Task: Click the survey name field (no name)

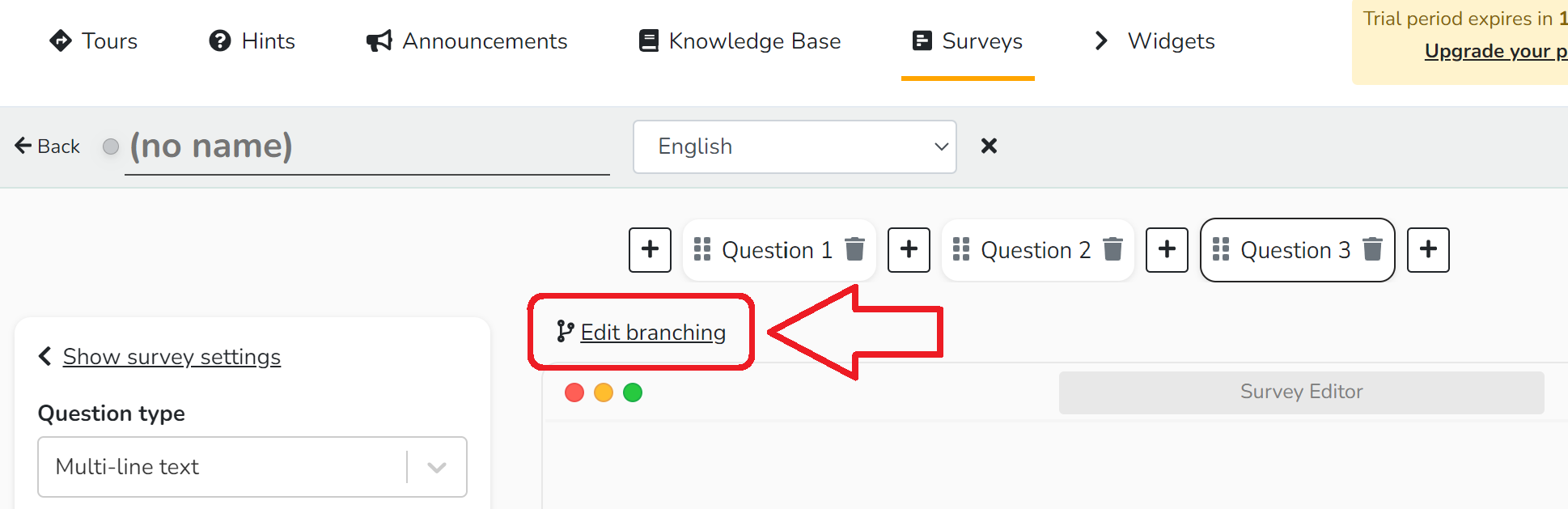Action: 367,146
